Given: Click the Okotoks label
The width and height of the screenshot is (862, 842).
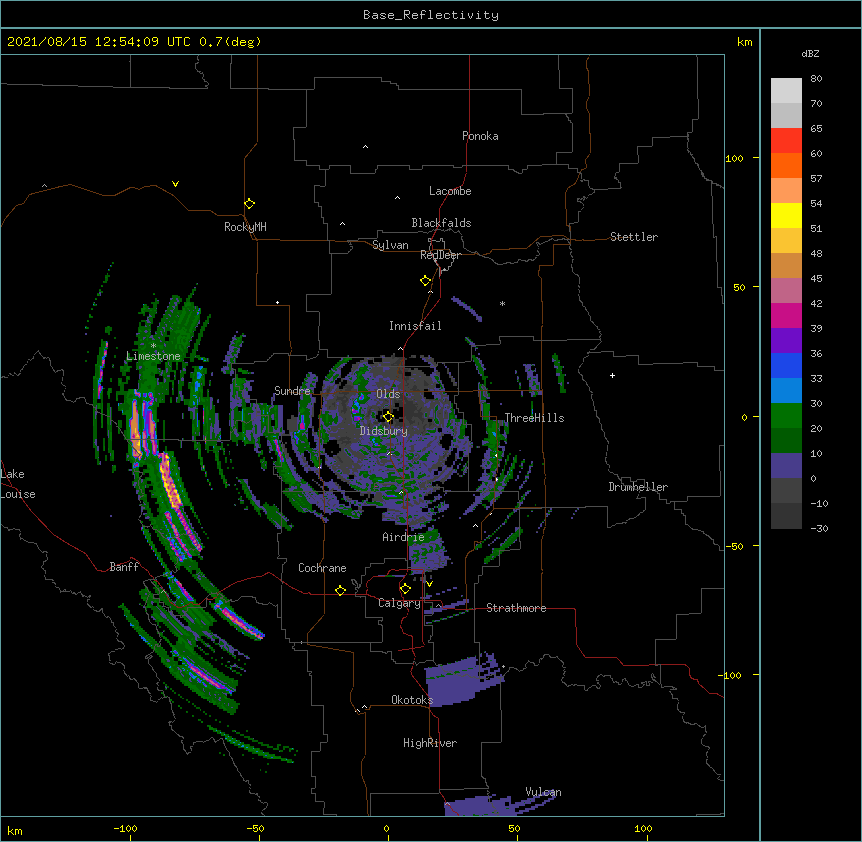Looking at the screenshot, I should pyautogui.click(x=412, y=700).
